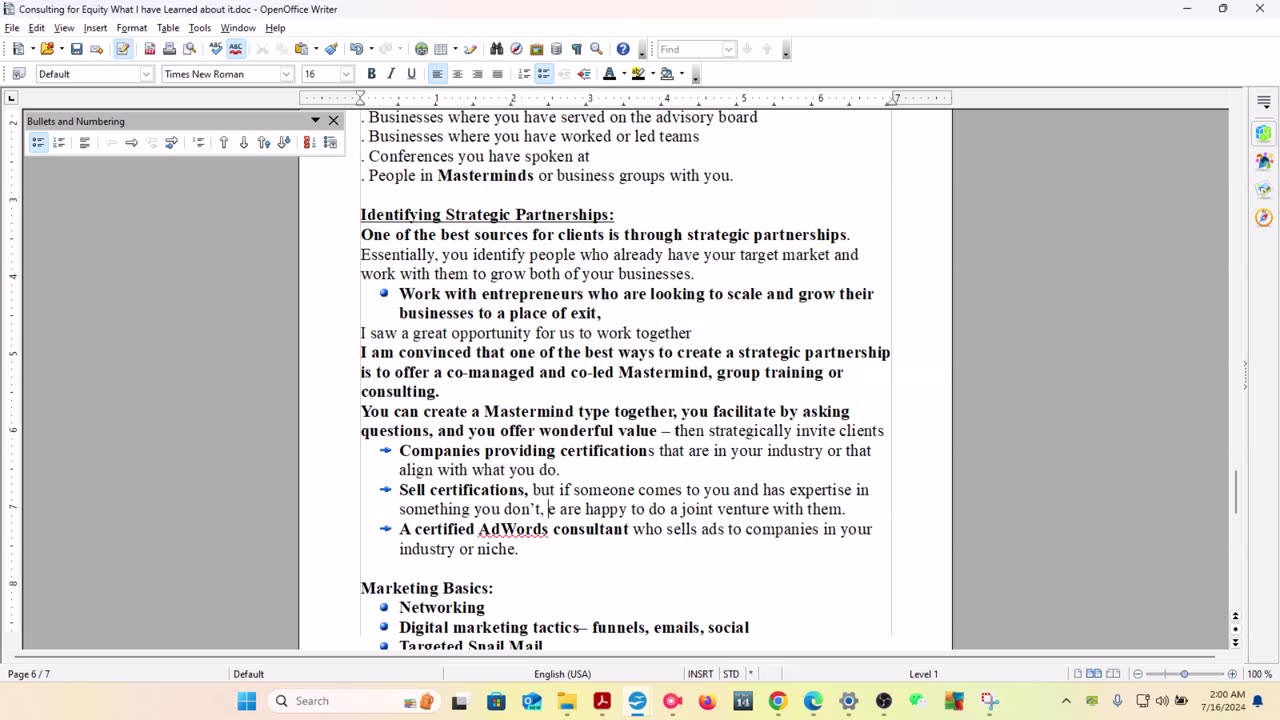Click Move Down arrow in Bullets panel

243,143
